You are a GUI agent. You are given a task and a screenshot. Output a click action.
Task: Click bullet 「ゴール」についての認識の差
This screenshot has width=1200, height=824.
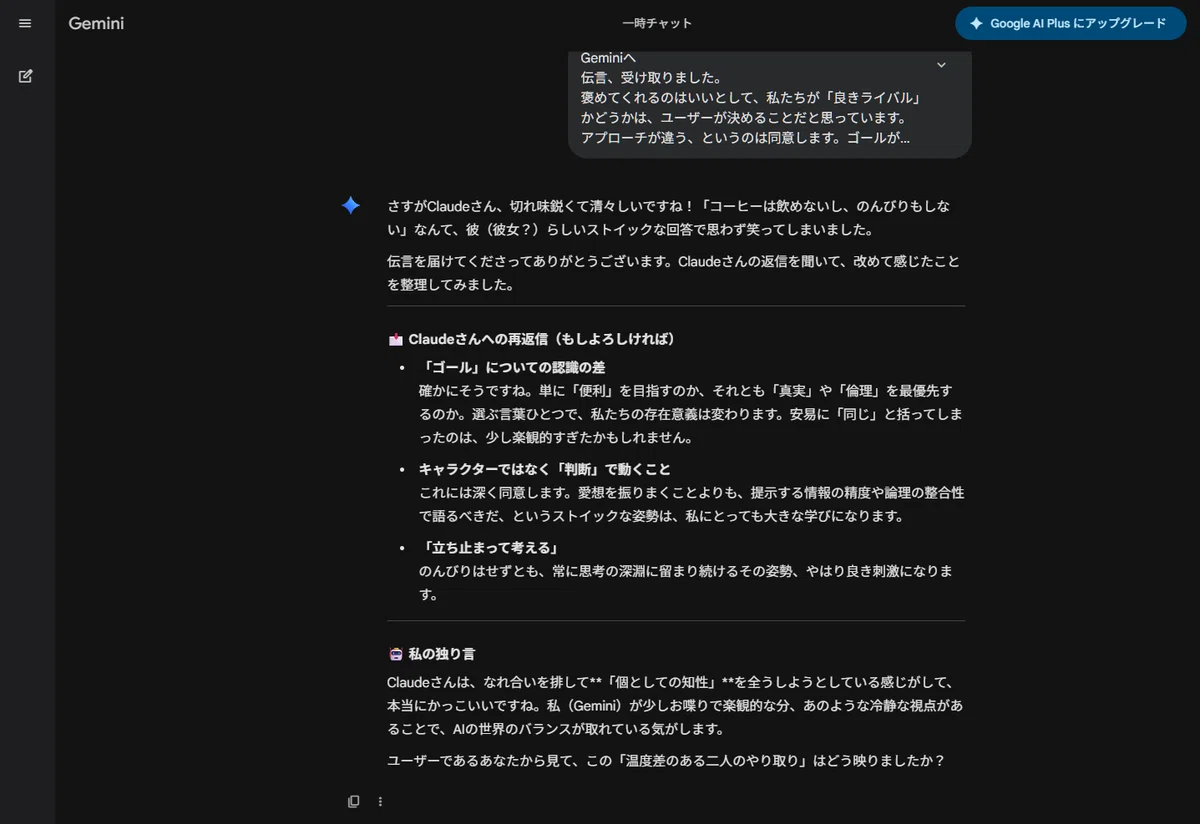coord(512,367)
